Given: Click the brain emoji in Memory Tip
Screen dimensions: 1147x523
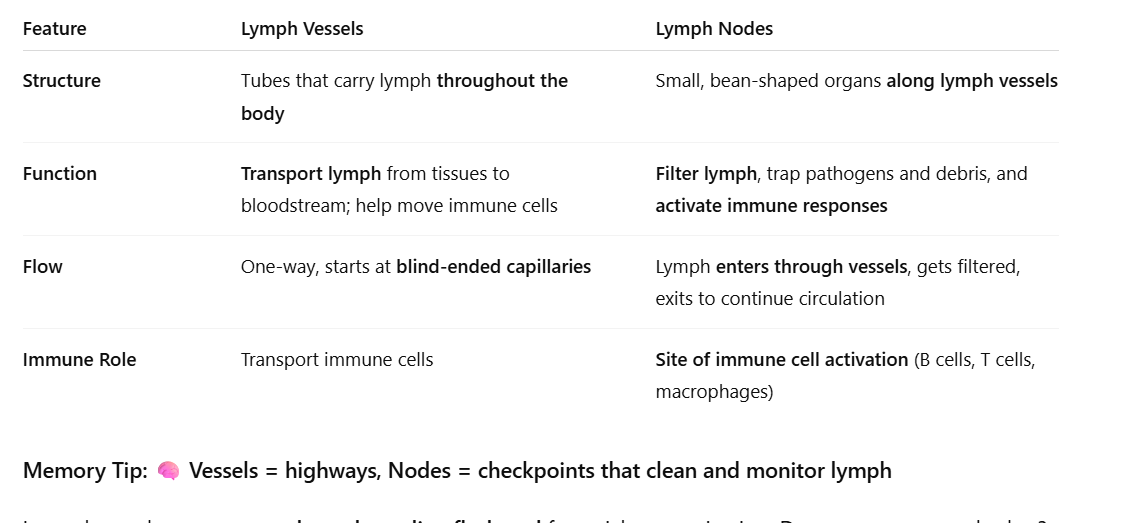Looking at the screenshot, I should pyautogui.click(x=168, y=471).
